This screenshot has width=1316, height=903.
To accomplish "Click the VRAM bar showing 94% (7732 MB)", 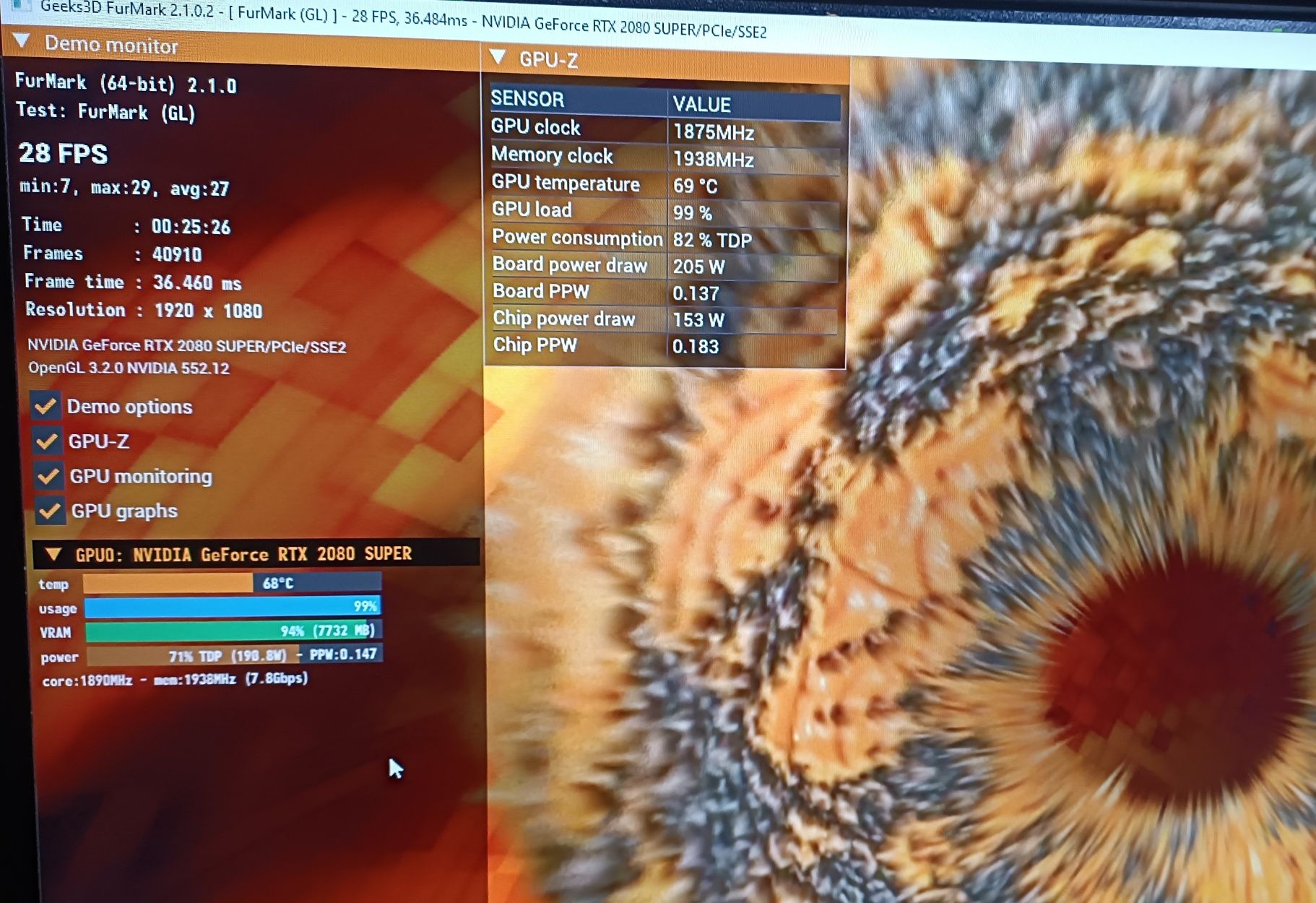I will [234, 631].
